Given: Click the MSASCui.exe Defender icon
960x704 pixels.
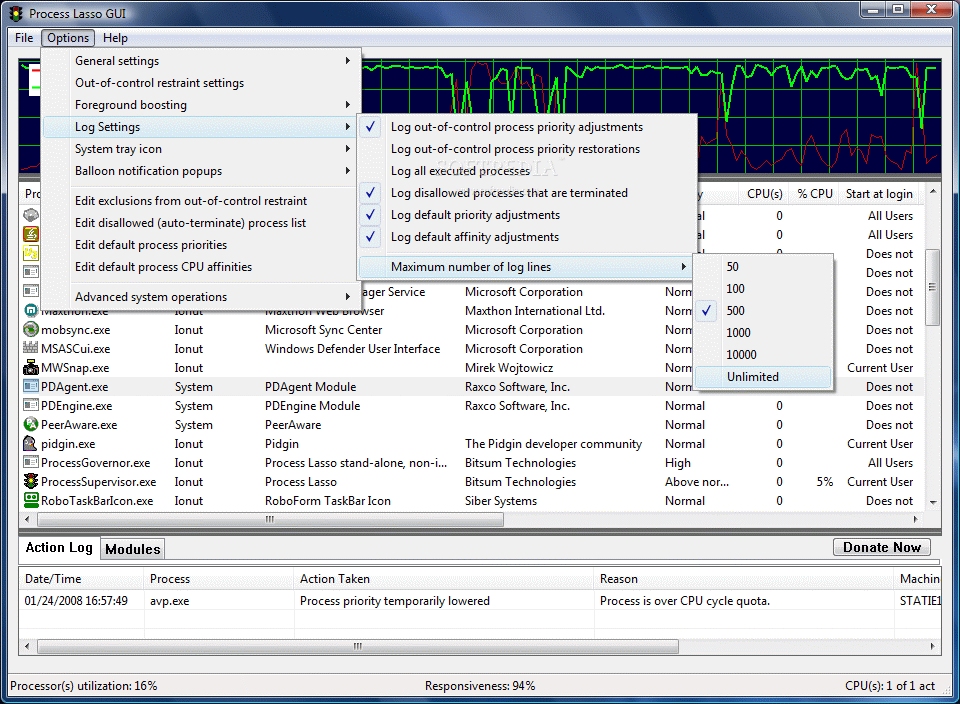Looking at the screenshot, I should coord(31,348).
